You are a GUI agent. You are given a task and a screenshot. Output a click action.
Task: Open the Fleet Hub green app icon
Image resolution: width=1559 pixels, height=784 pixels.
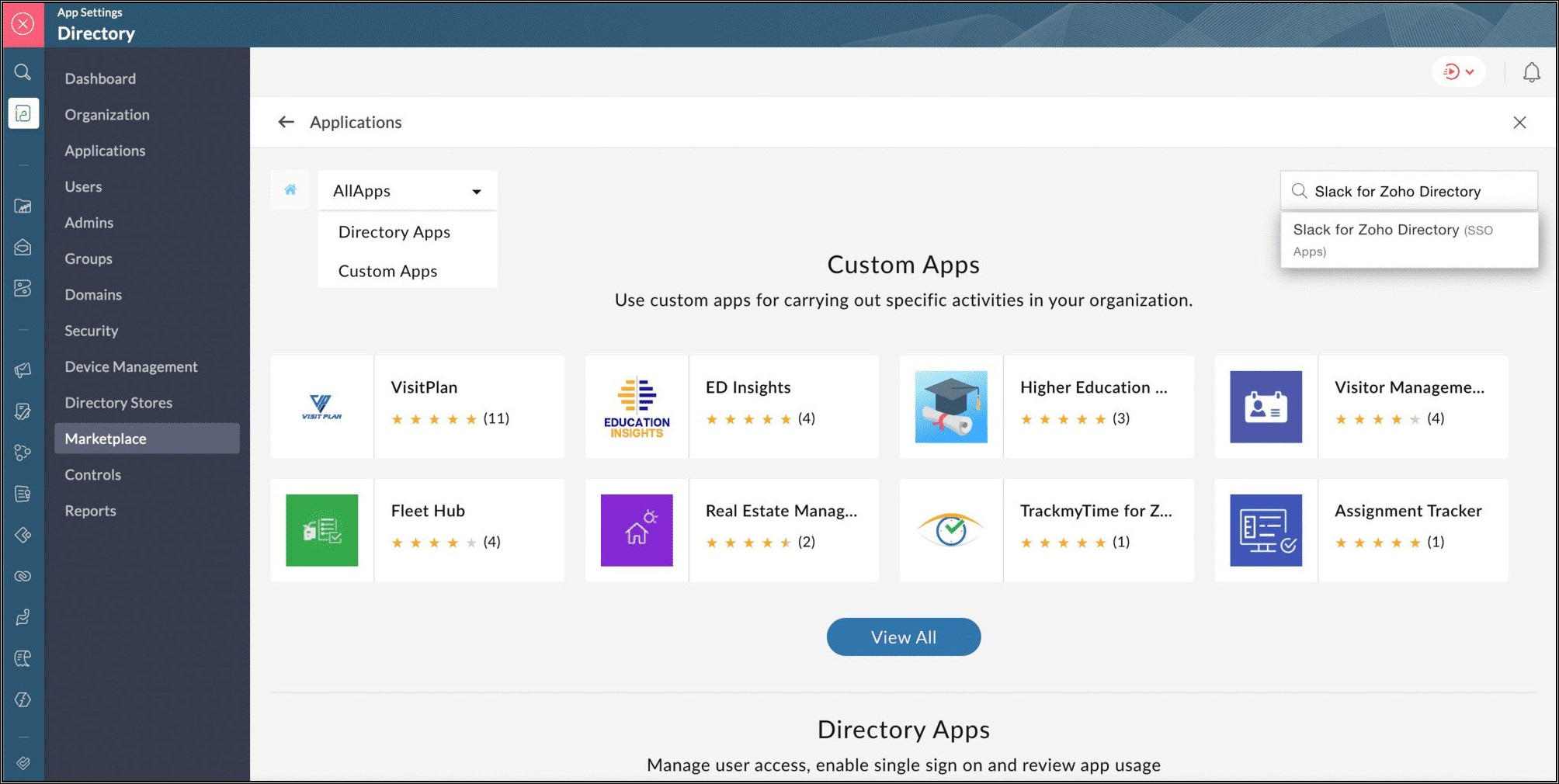tap(321, 530)
